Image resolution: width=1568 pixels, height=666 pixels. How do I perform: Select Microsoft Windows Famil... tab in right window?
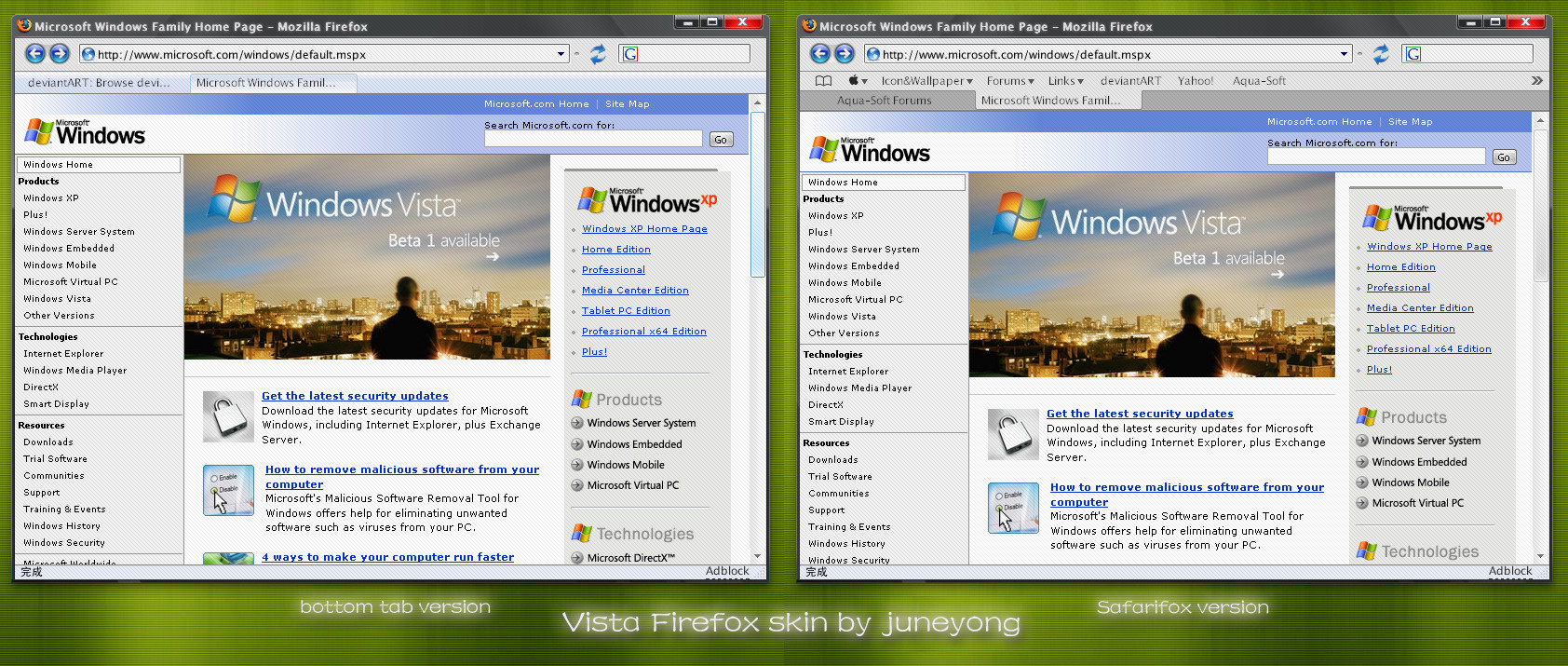[x=1058, y=101]
